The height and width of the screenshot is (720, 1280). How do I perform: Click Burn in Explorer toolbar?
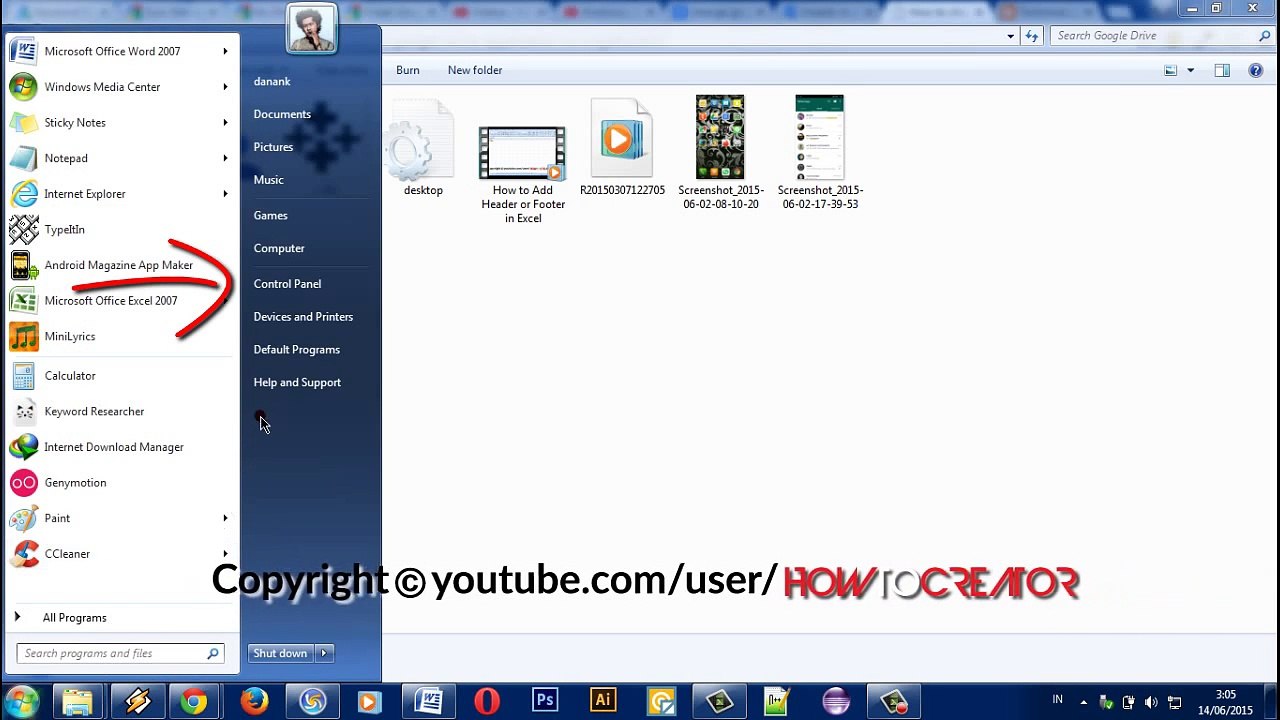[408, 70]
